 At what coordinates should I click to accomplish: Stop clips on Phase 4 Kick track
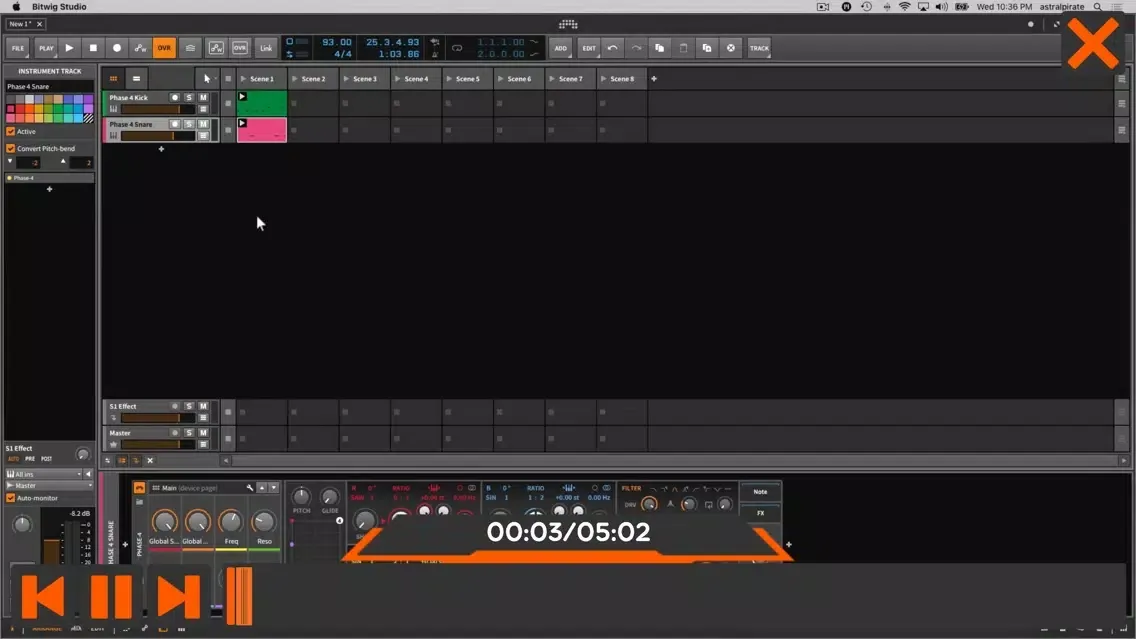tap(228, 103)
